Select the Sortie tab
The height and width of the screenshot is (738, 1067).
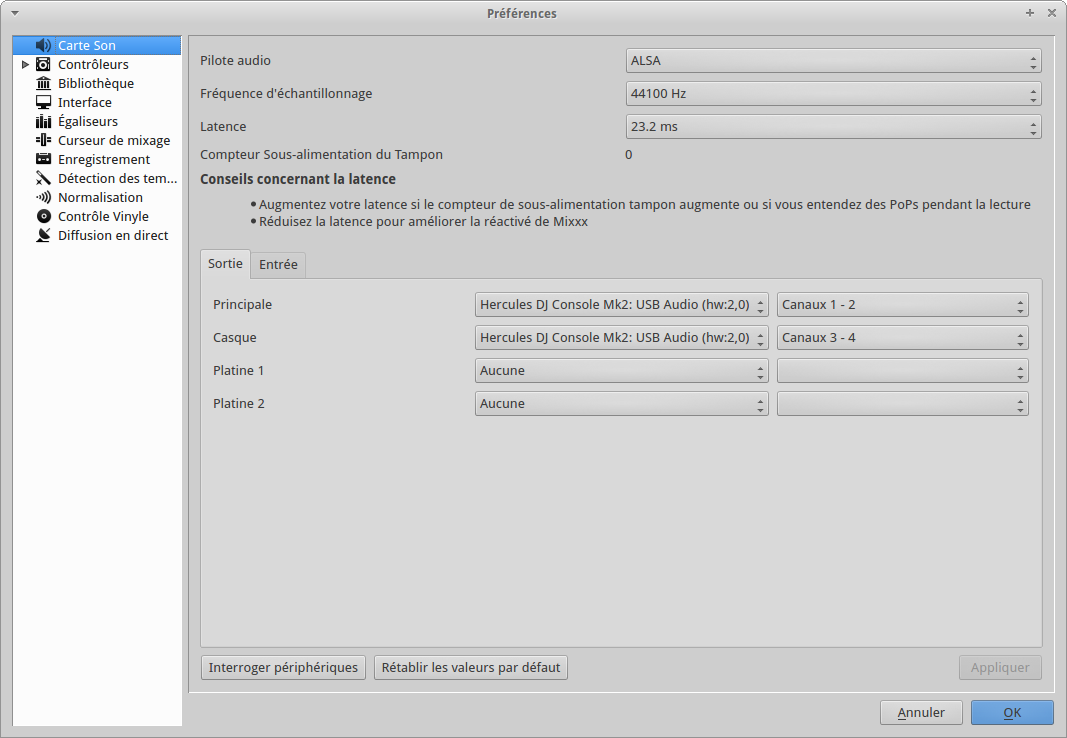point(225,265)
